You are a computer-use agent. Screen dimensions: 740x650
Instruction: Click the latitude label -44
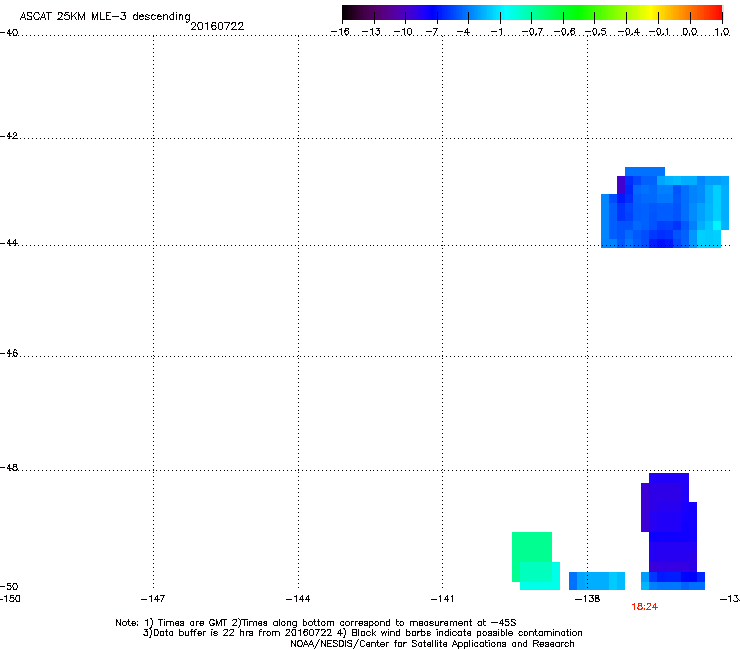[x=9, y=243]
